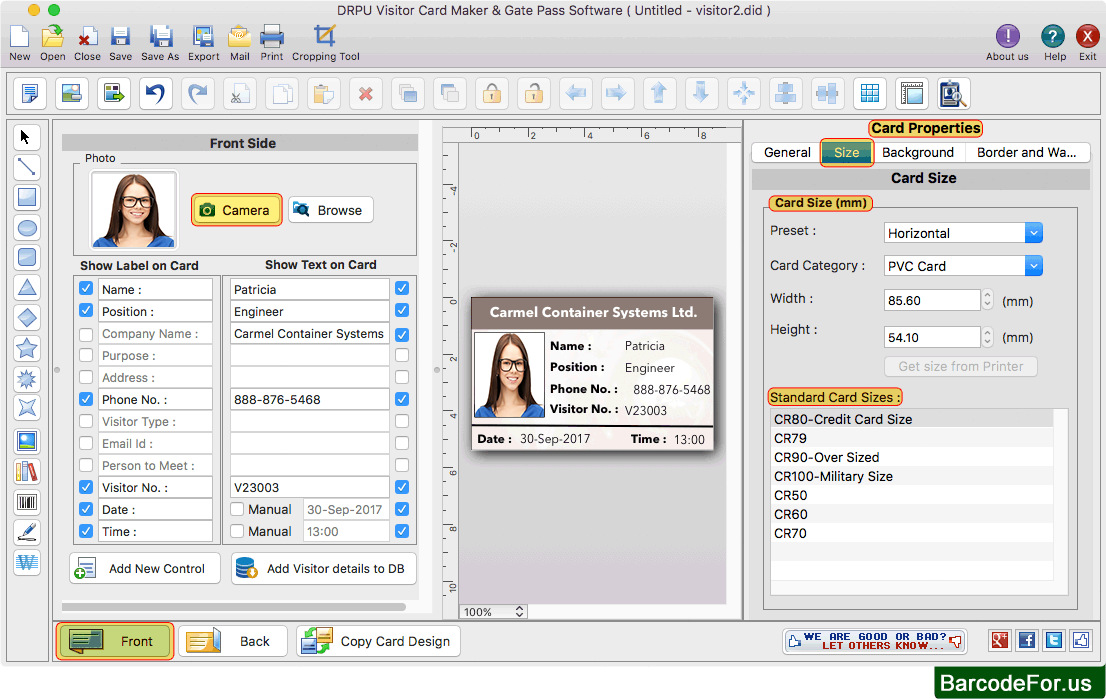Uncheck the Name checkbox

tap(85, 289)
